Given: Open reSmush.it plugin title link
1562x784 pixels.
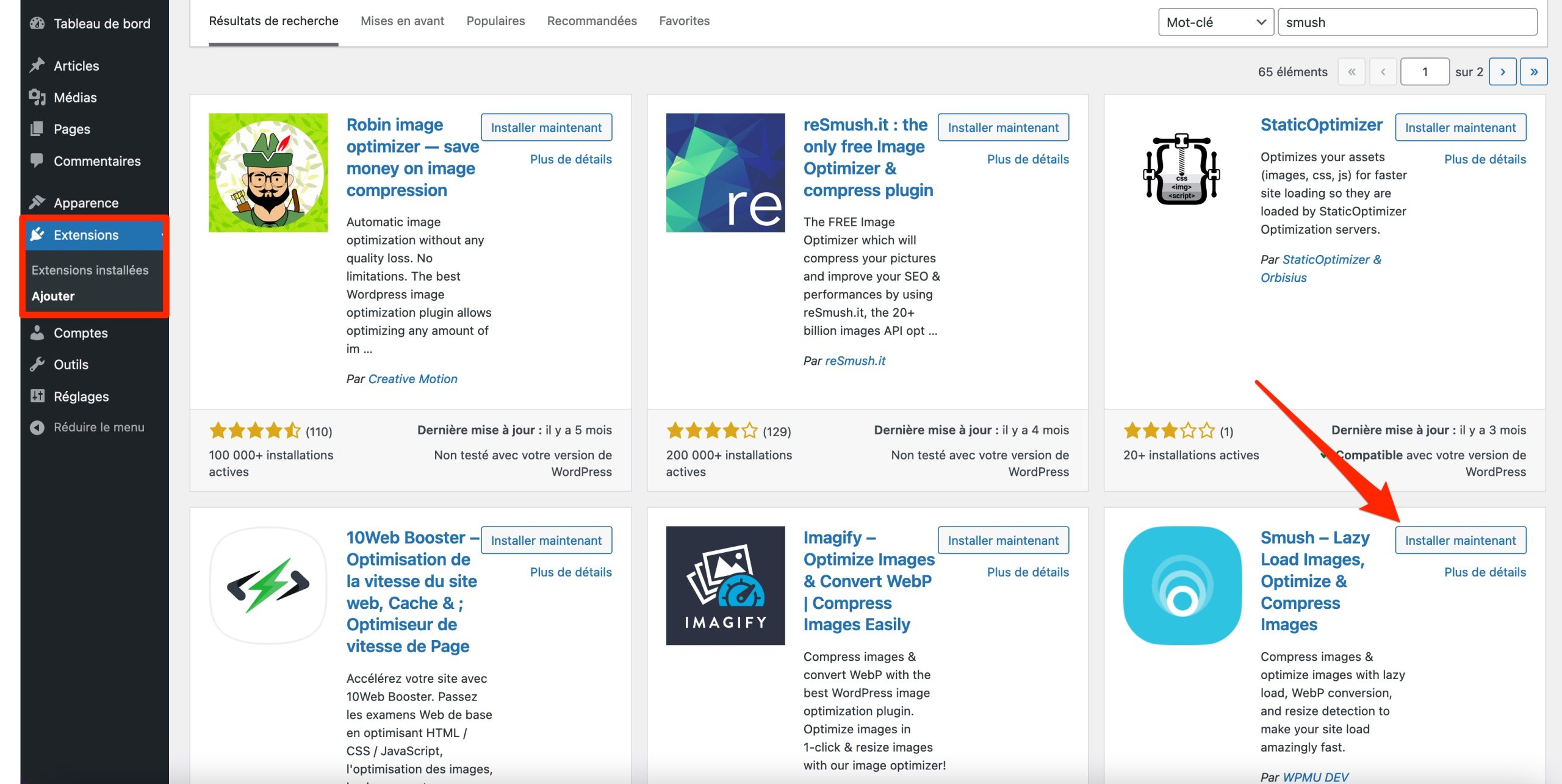Looking at the screenshot, I should pos(868,157).
